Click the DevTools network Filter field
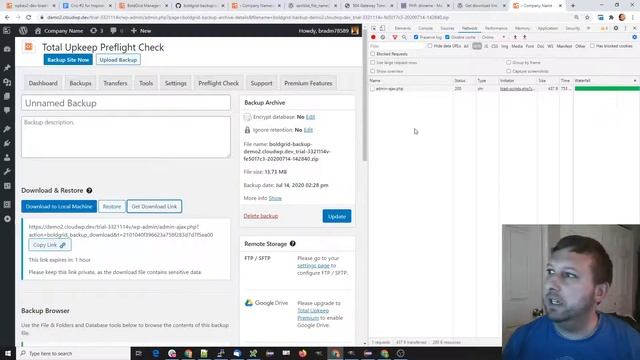This screenshot has height=360, width=640. point(397,46)
